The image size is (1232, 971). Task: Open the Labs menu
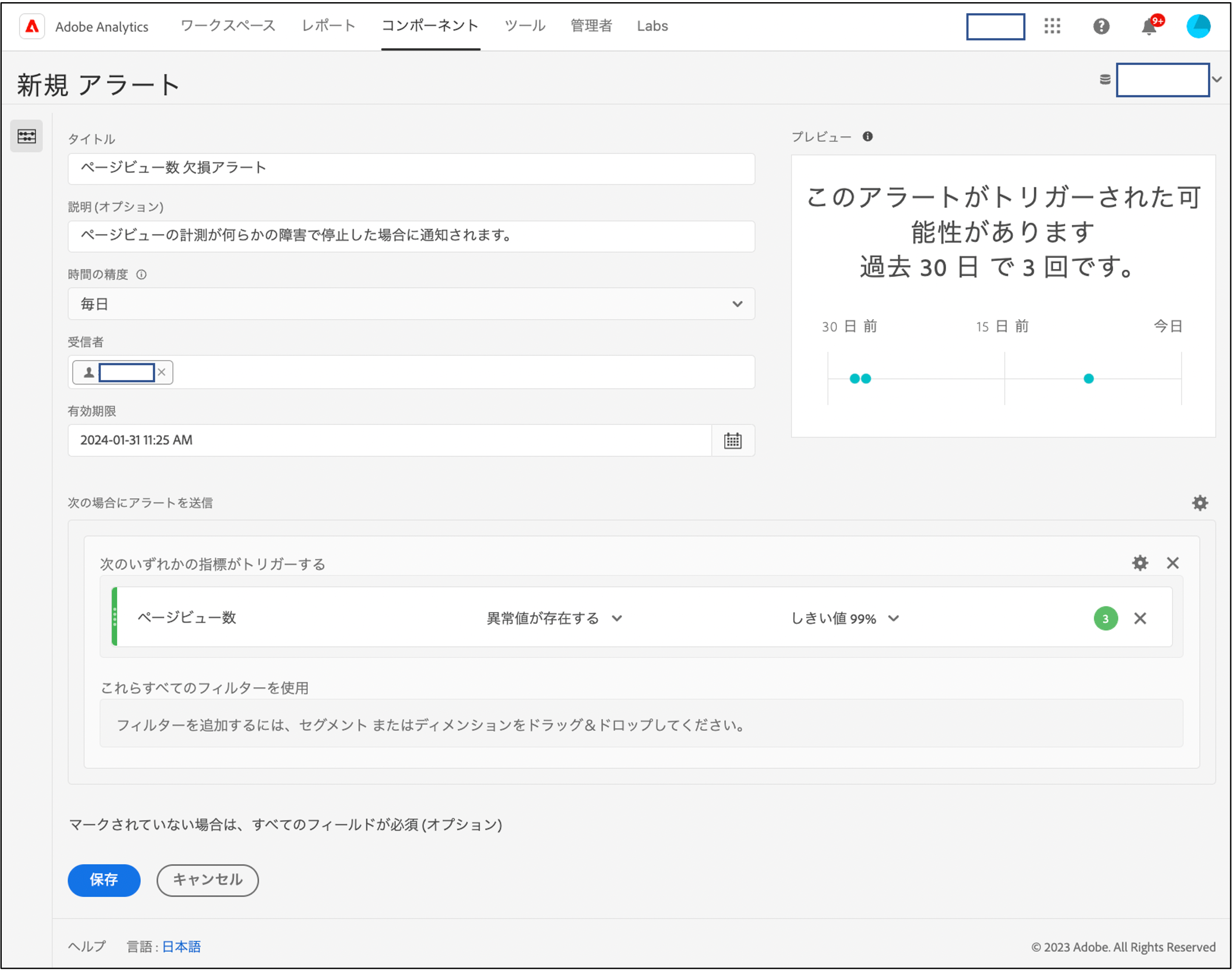pyautogui.click(x=652, y=26)
